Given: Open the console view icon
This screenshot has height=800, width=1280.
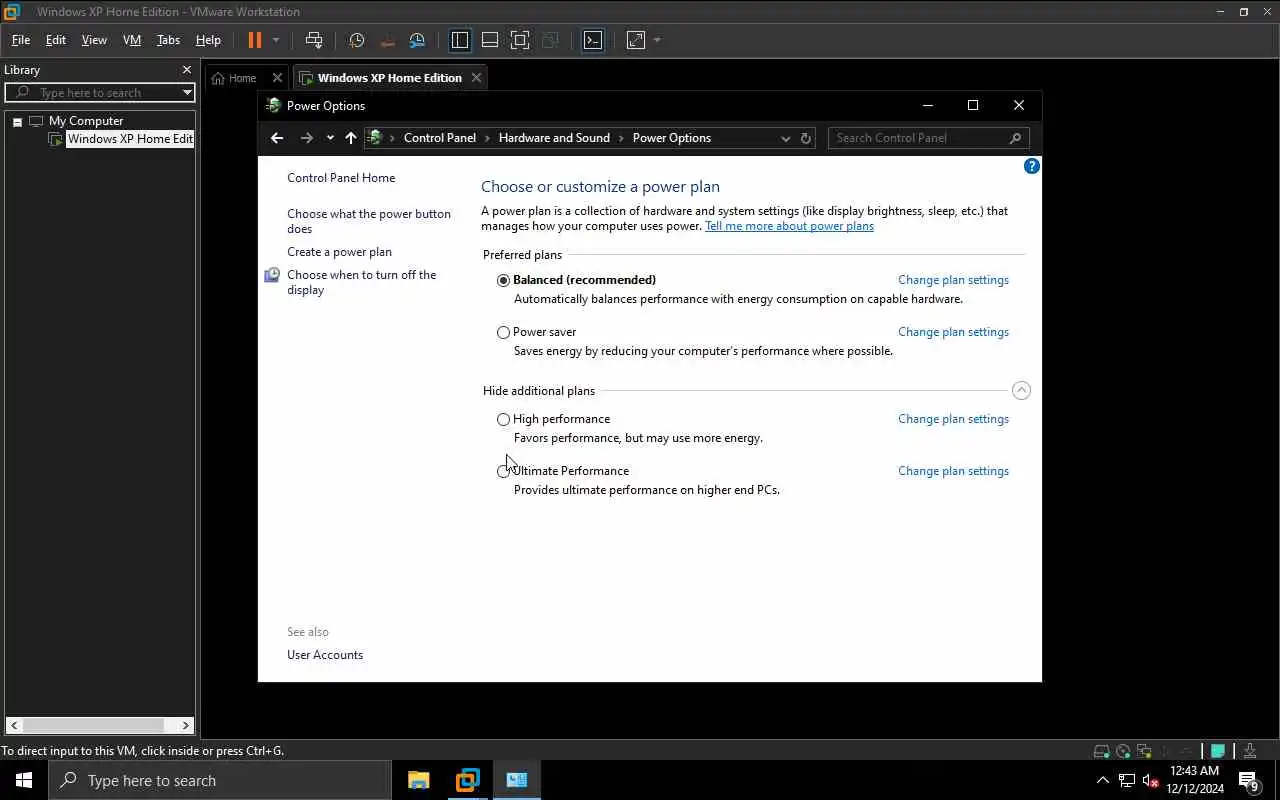Looking at the screenshot, I should click(593, 40).
